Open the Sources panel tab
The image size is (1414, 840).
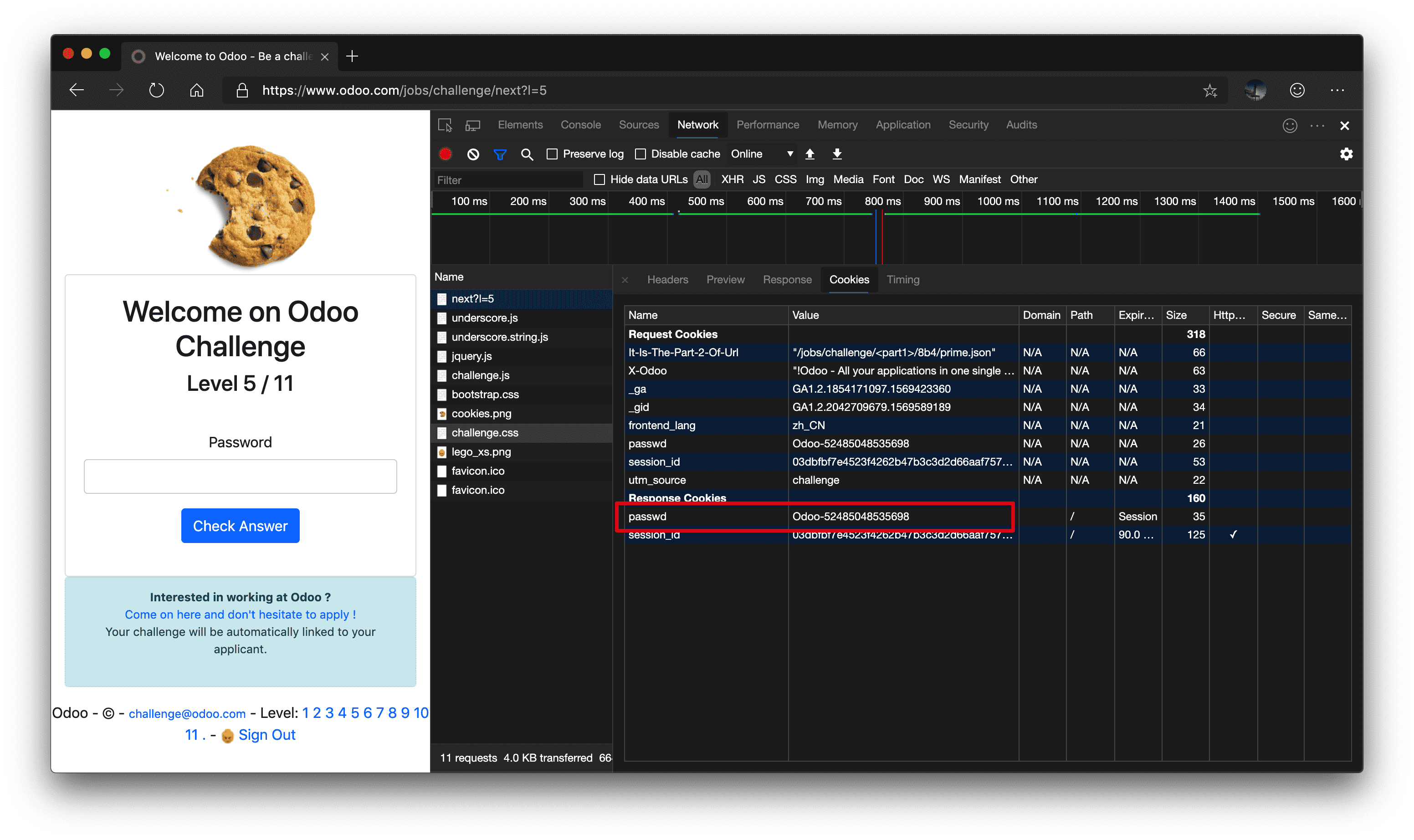[639, 124]
